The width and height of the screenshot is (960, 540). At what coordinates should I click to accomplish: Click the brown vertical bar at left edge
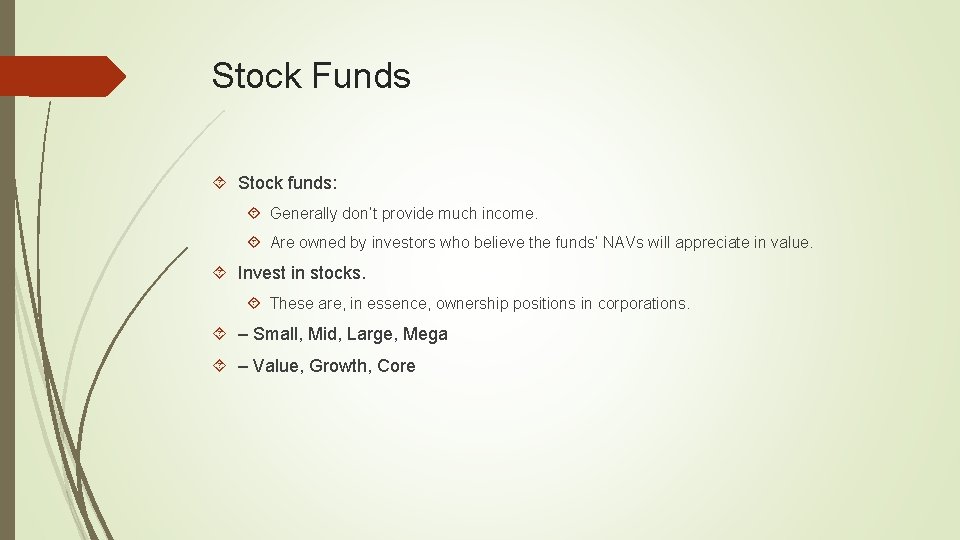click(7, 300)
